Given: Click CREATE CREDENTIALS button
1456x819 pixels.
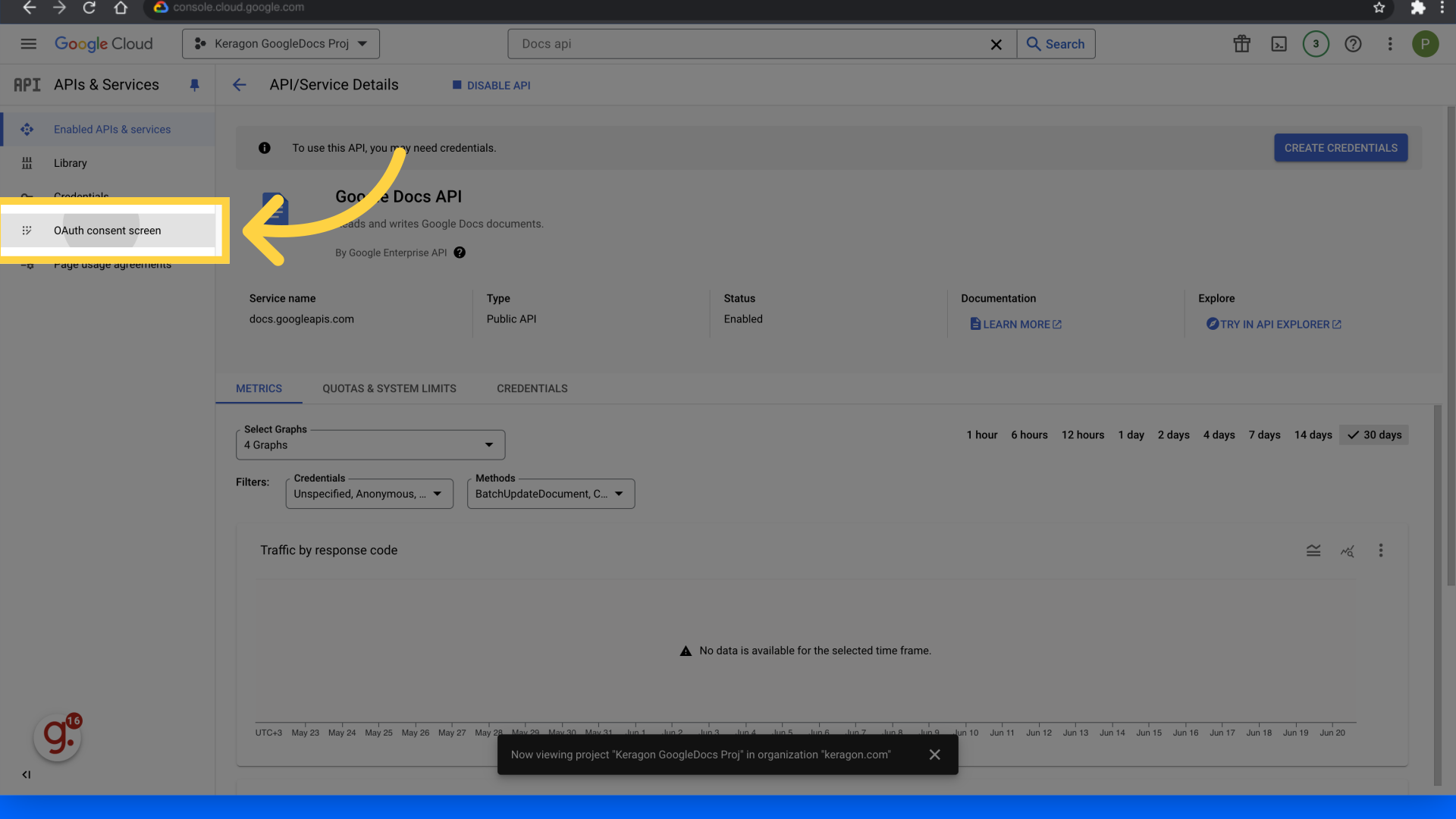Looking at the screenshot, I should [x=1341, y=148].
